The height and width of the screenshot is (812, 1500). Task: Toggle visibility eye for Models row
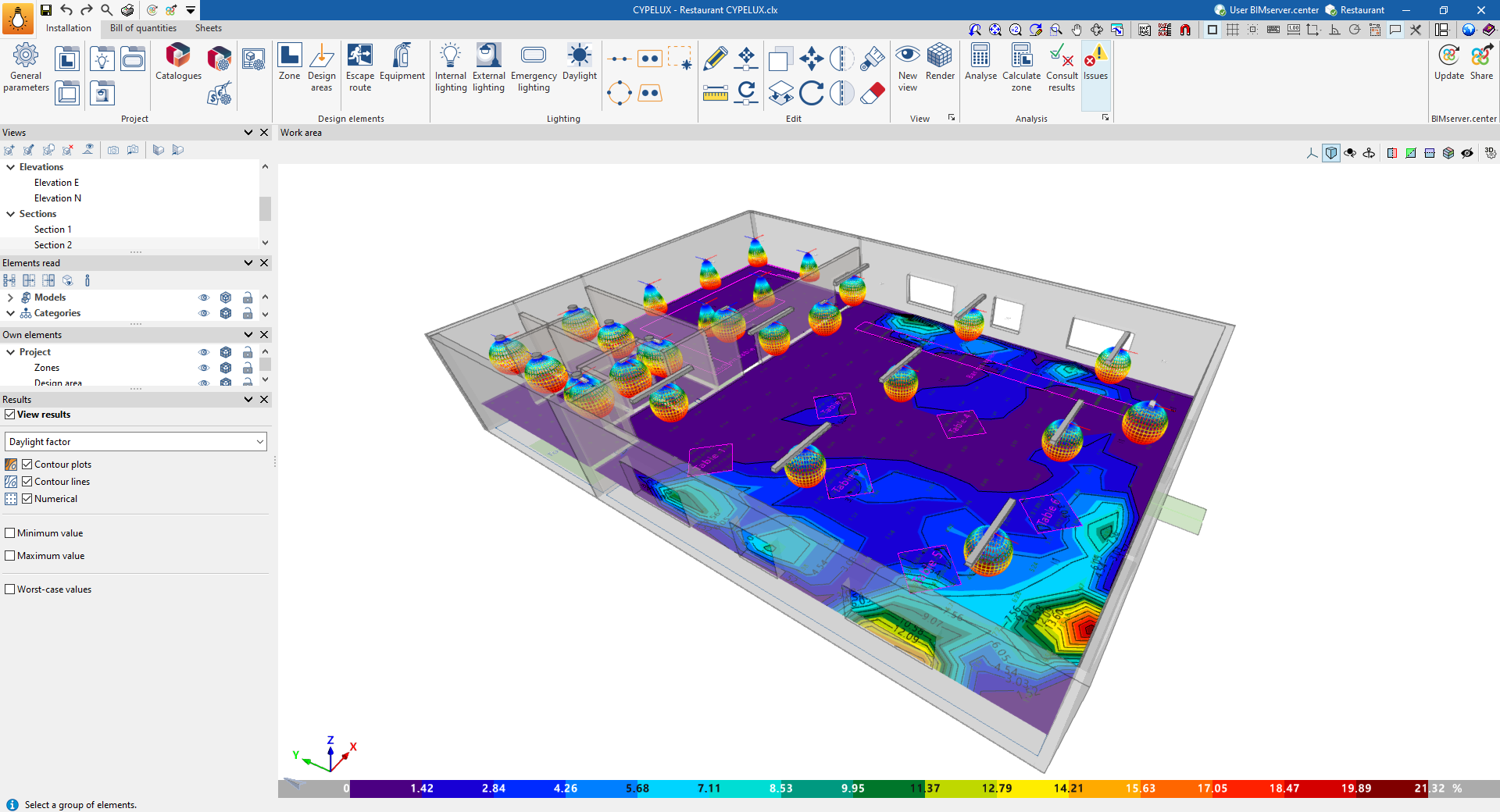(x=204, y=297)
